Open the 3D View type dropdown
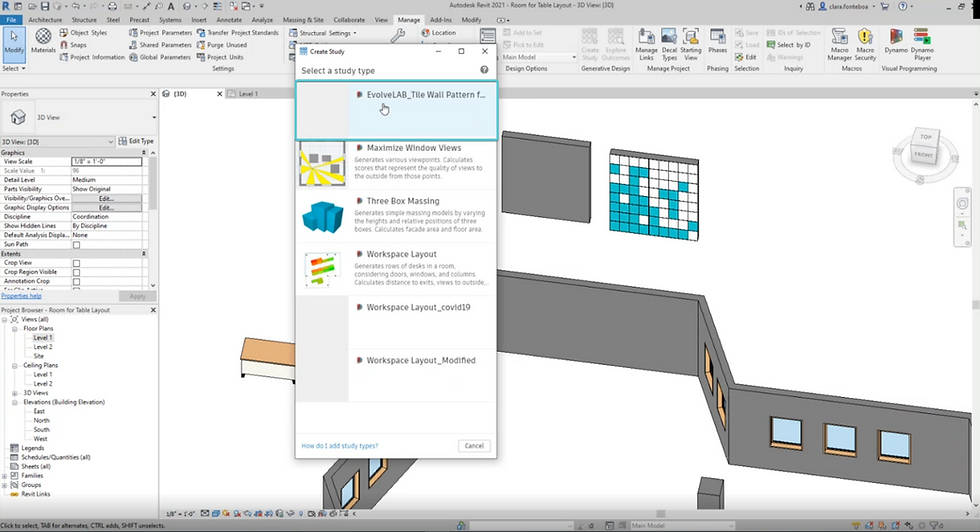Image resolution: width=980 pixels, height=532 pixels. pos(154,118)
